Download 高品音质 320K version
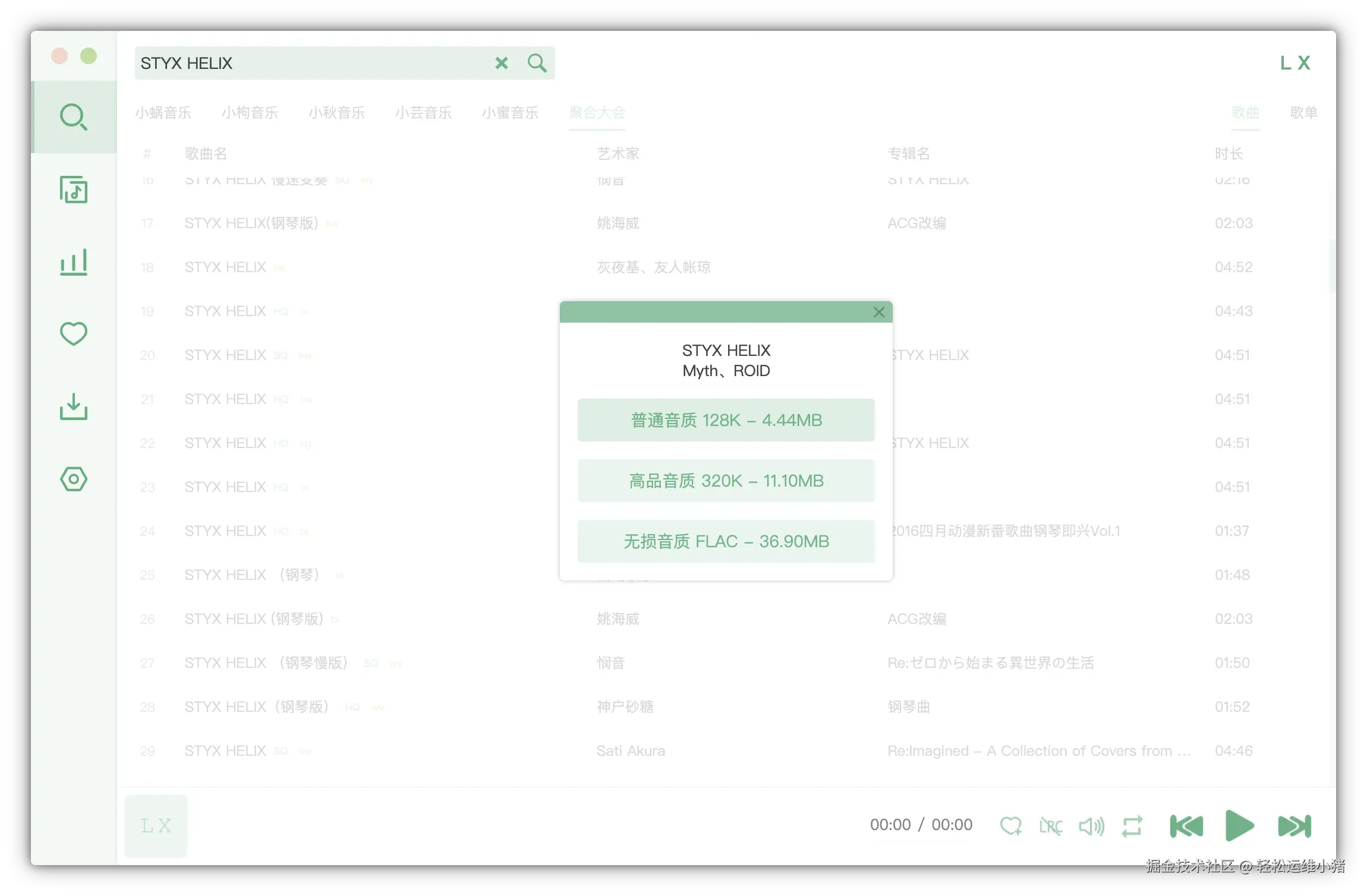The image size is (1367, 896). pyautogui.click(x=725, y=480)
